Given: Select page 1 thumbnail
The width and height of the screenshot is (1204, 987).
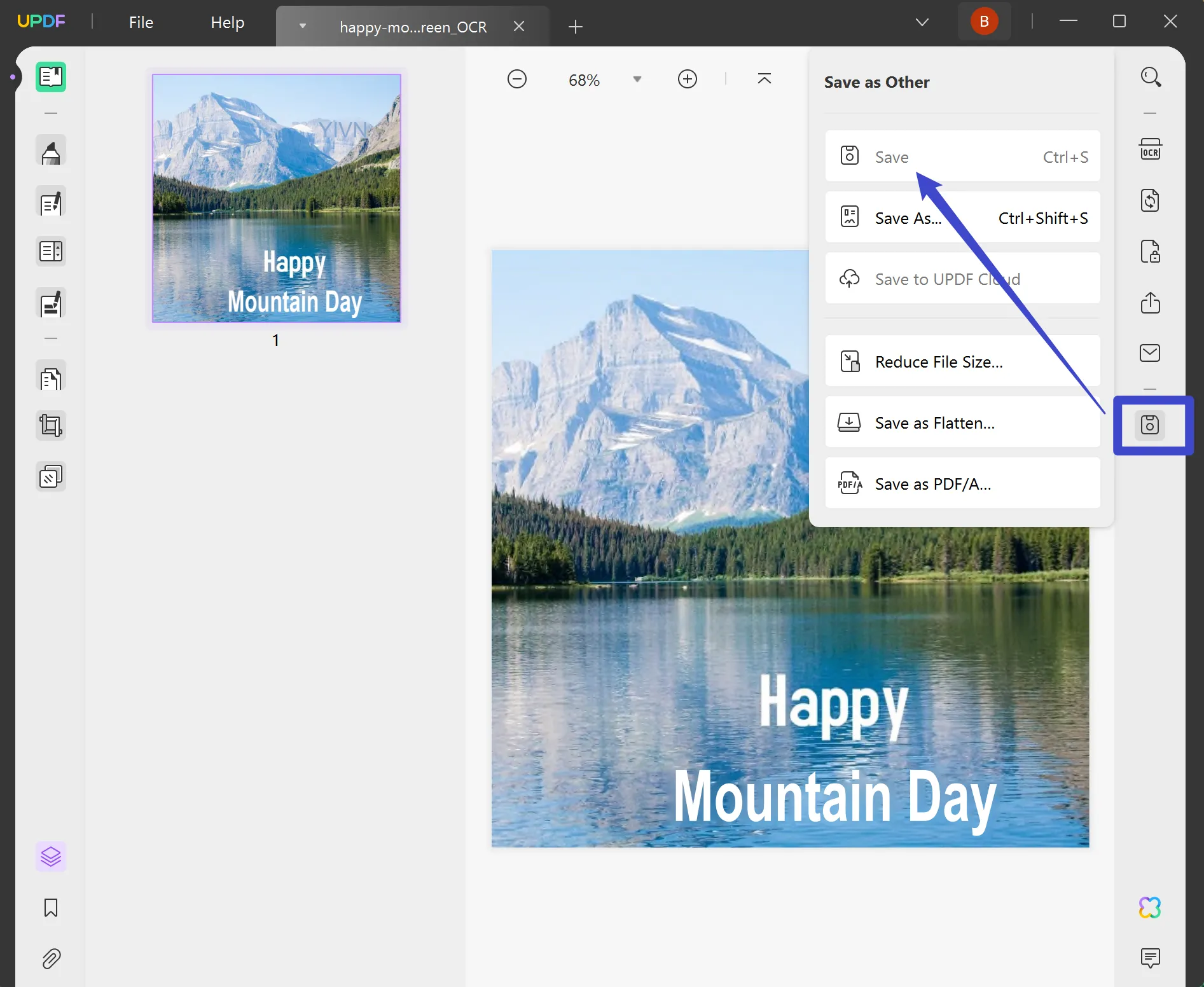Looking at the screenshot, I should [277, 198].
